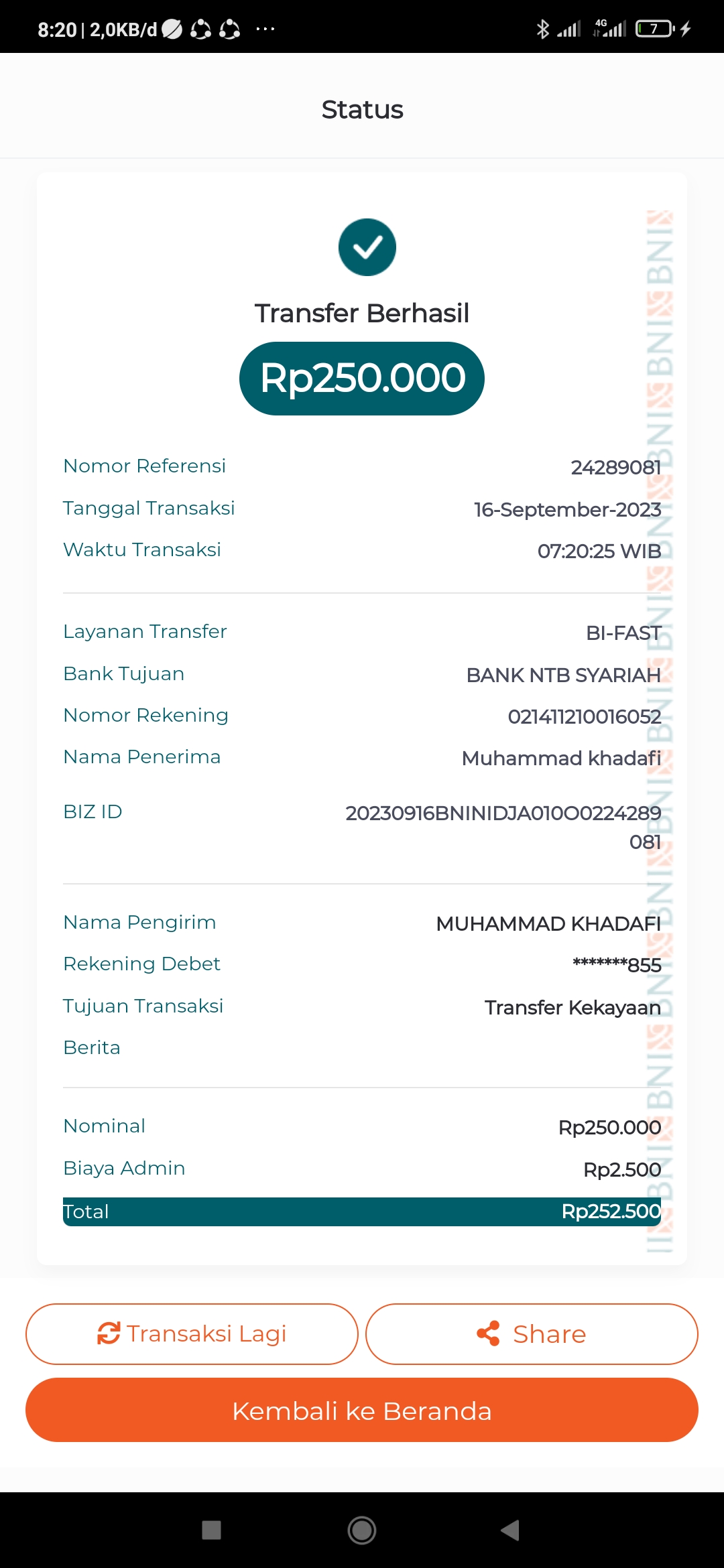Tap the Transaksi Lagi button
The height and width of the screenshot is (1568, 724).
(x=192, y=1333)
